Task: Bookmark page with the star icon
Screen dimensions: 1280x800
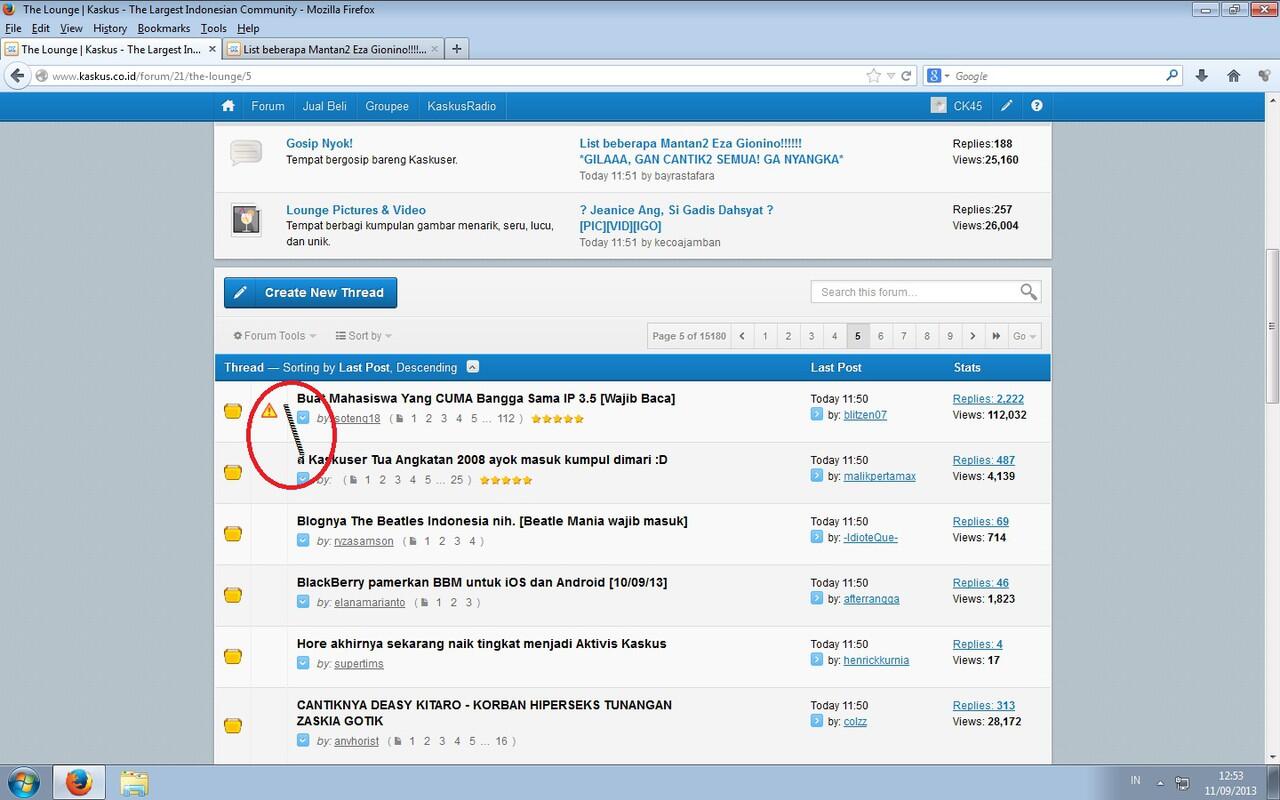Action: 873,76
